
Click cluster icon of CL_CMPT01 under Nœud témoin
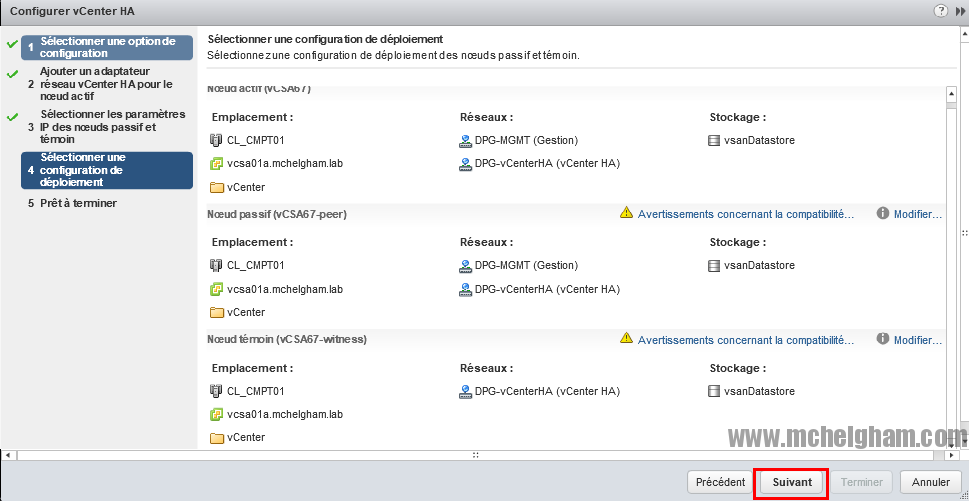[x=216, y=391]
